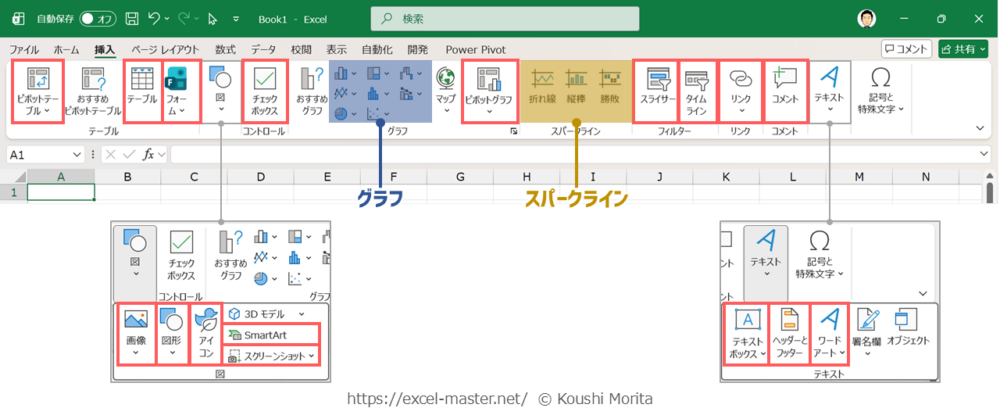Insert a pie chart from main ribbon
Image resolution: width=1000 pixels, height=408 pixels.
(341, 114)
